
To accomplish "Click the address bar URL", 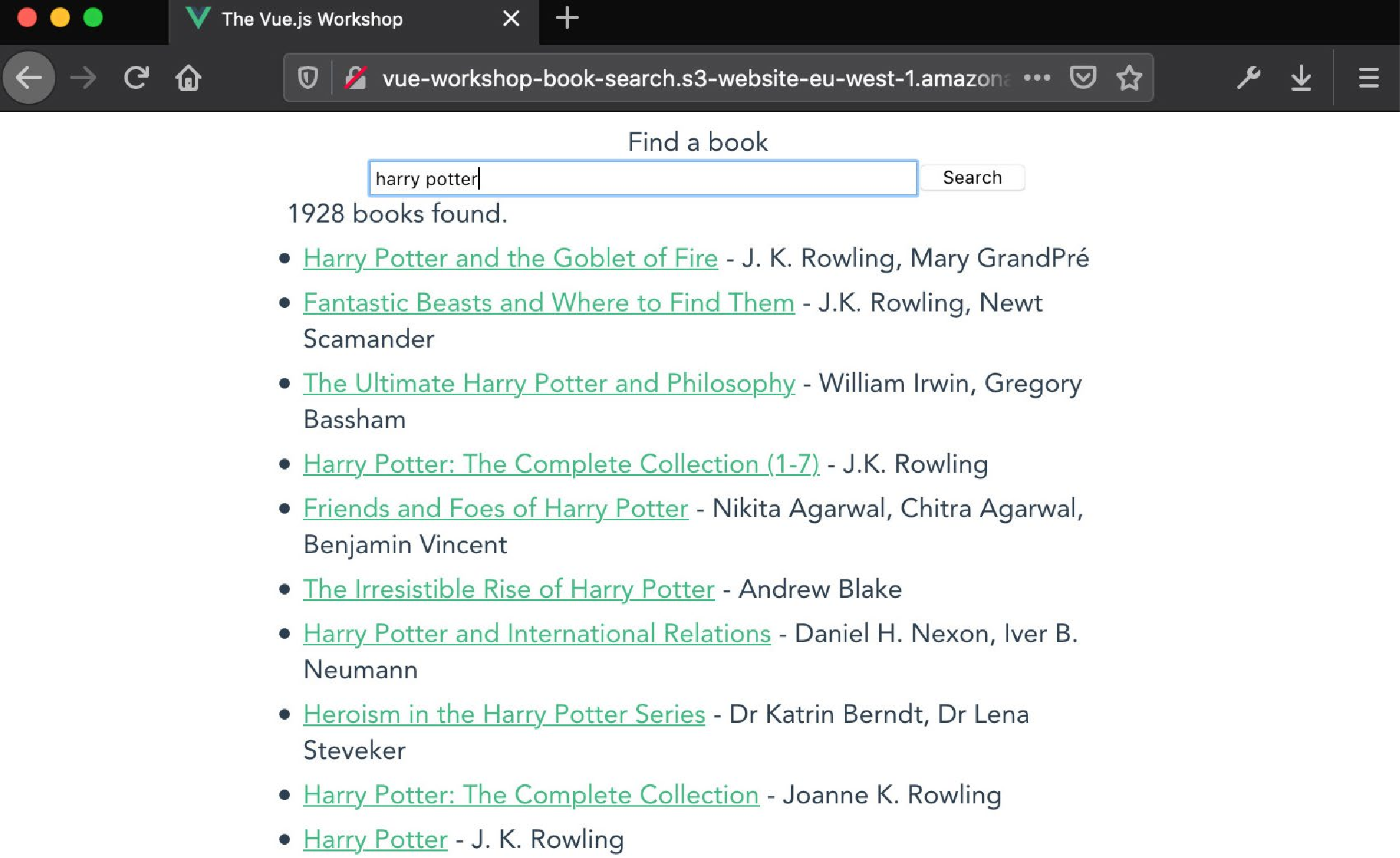I will [x=695, y=78].
